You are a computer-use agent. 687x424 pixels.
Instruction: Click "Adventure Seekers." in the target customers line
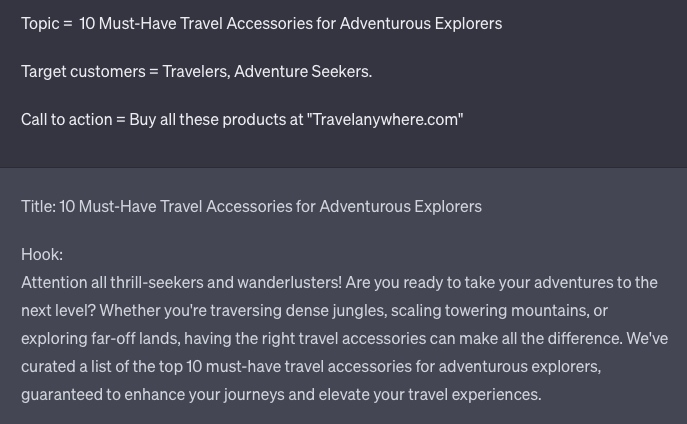click(303, 71)
